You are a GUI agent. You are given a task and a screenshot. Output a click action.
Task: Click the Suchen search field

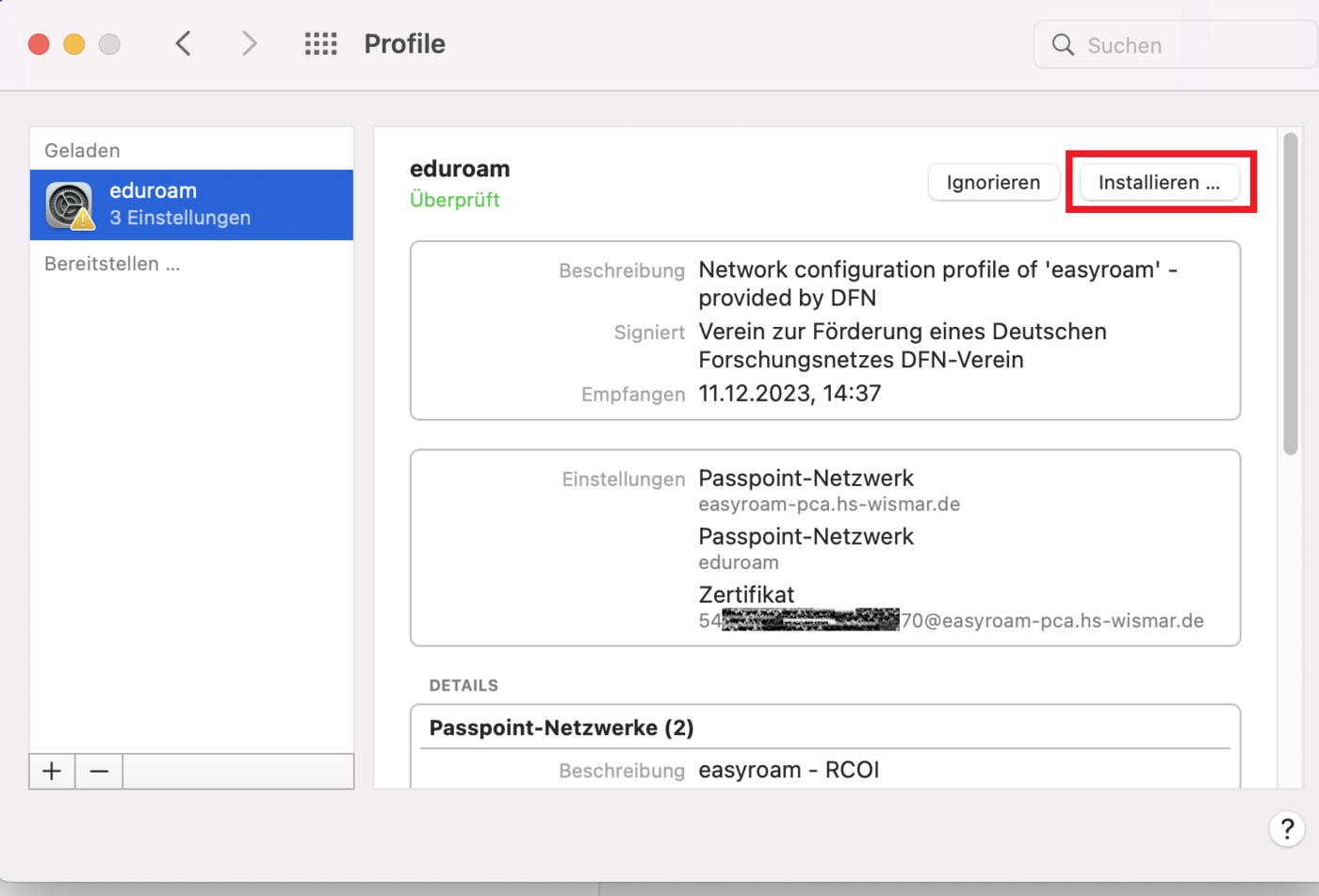point(1175,44)
